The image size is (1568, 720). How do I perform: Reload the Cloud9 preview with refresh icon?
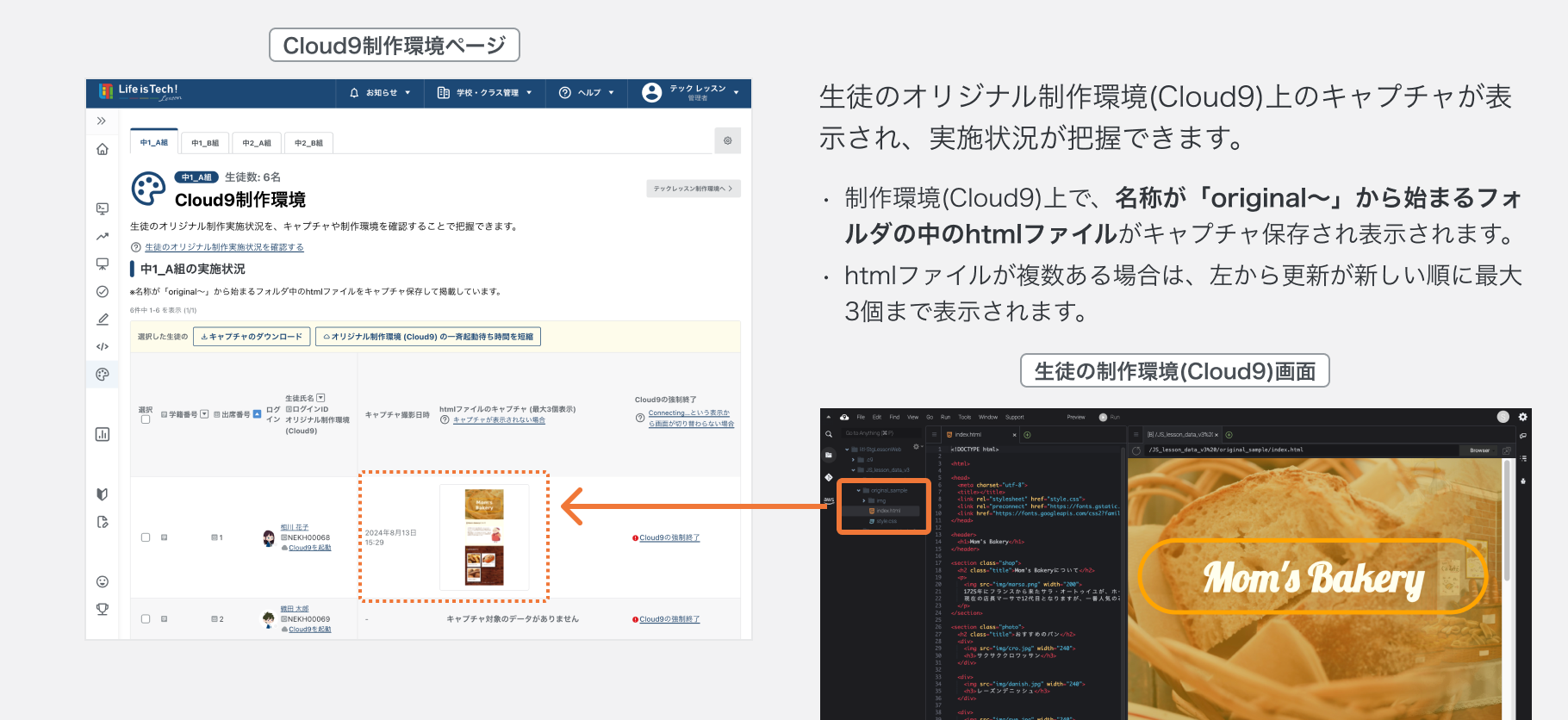tap(1136, 450)
